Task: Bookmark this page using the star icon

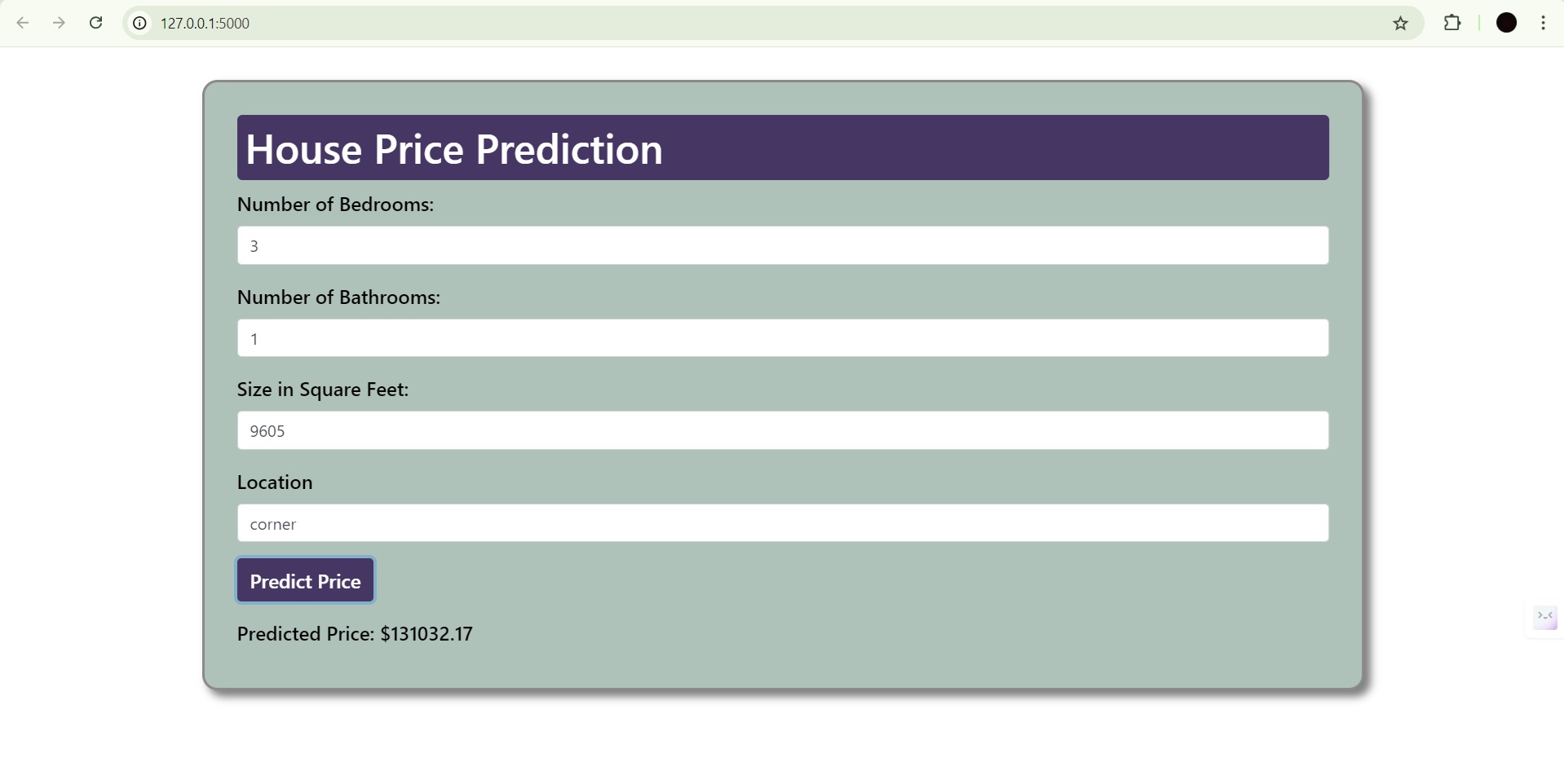Action: point(1401,23)
